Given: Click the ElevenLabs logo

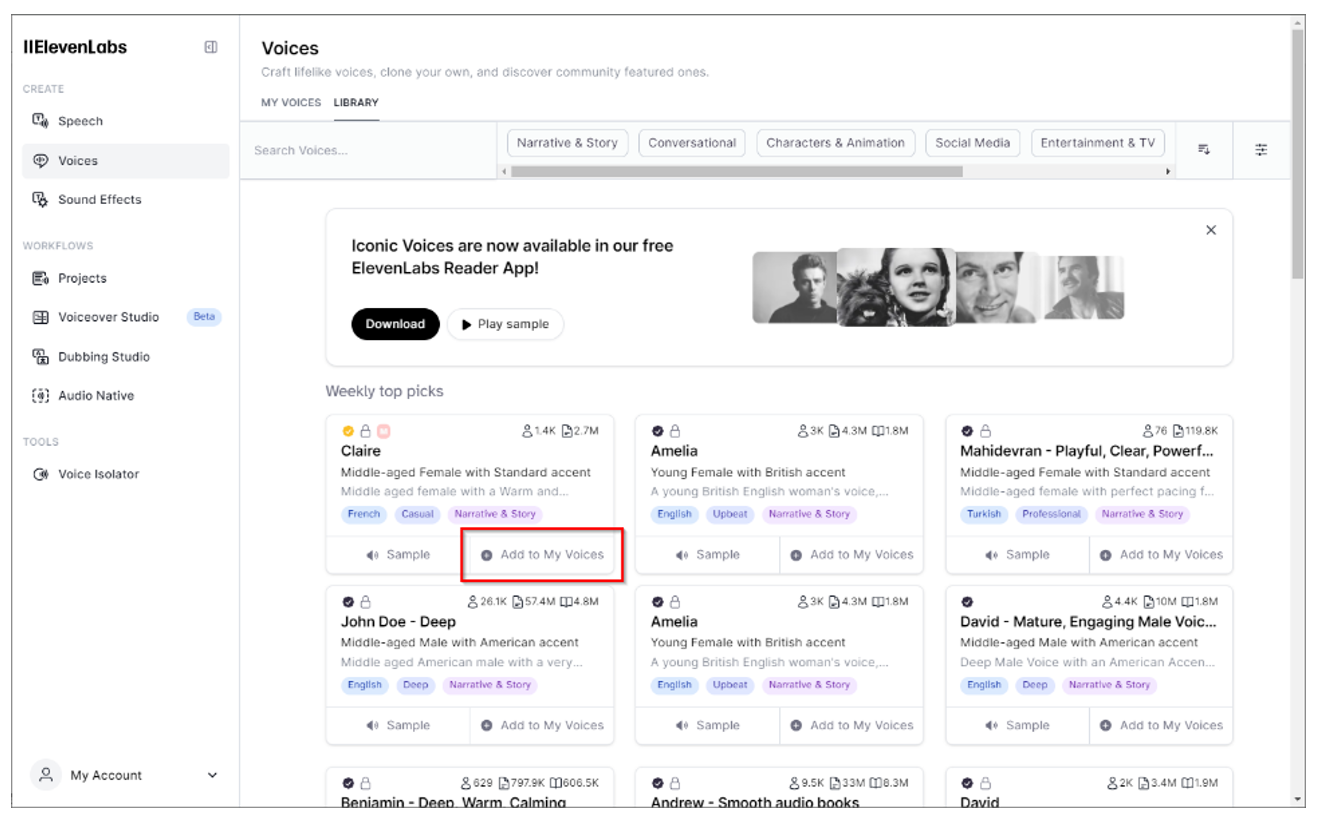Looking at the screenshot, I should [x=75, y=47].
